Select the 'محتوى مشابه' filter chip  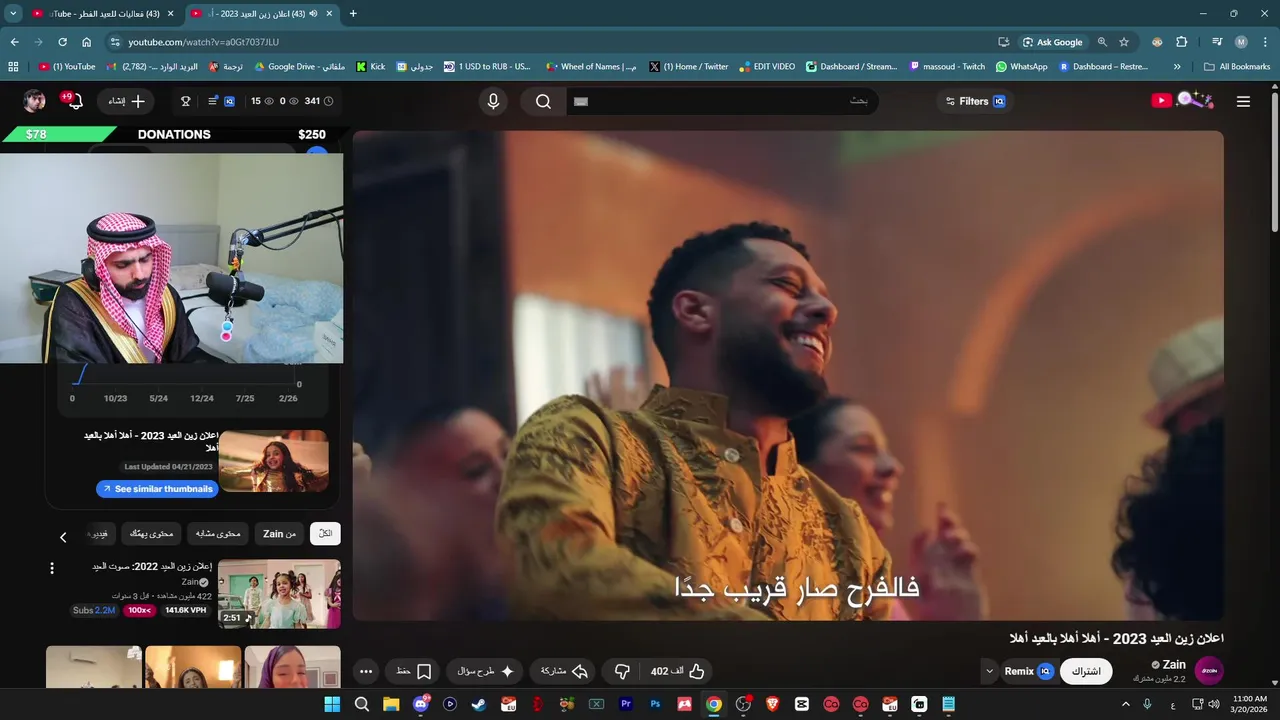(218, 534)
